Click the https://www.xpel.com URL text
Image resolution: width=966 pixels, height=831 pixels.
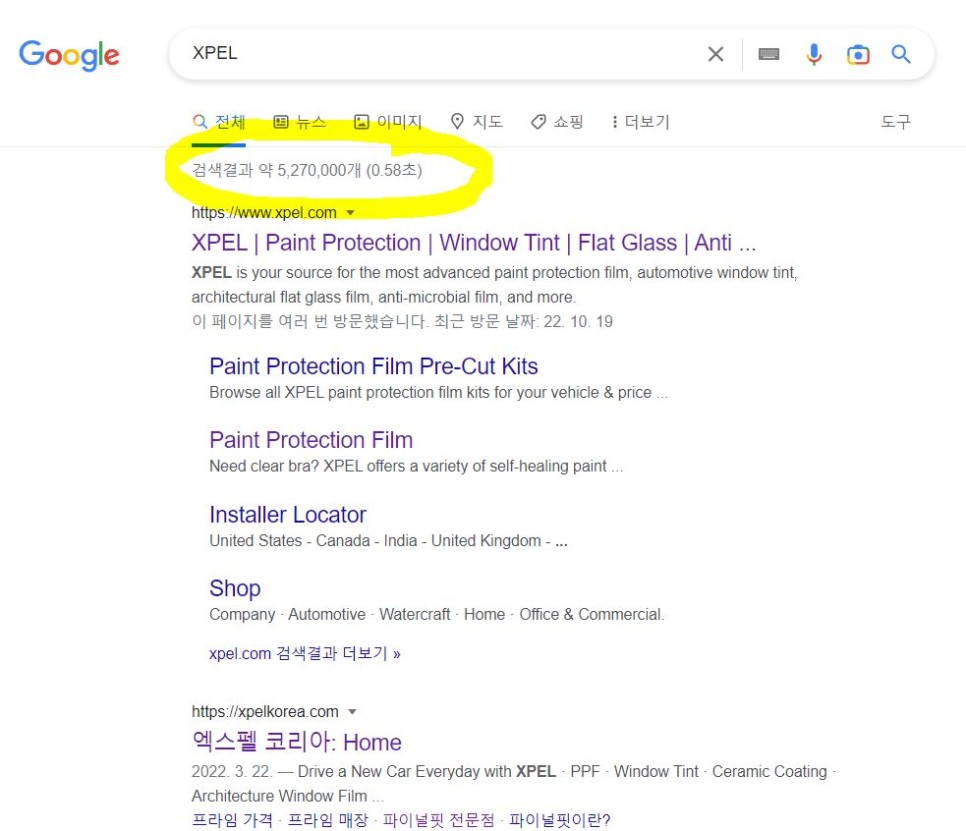264,213
